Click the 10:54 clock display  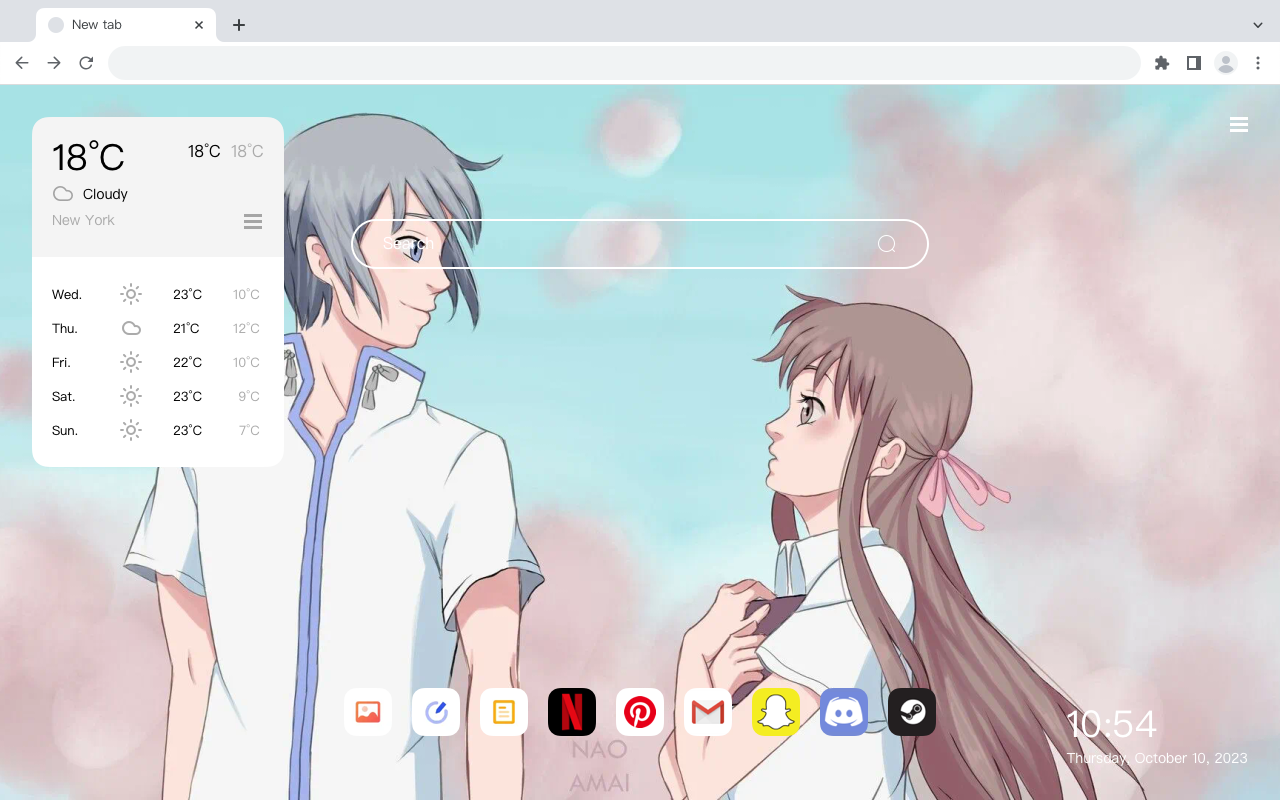[x=1111, y=724]
